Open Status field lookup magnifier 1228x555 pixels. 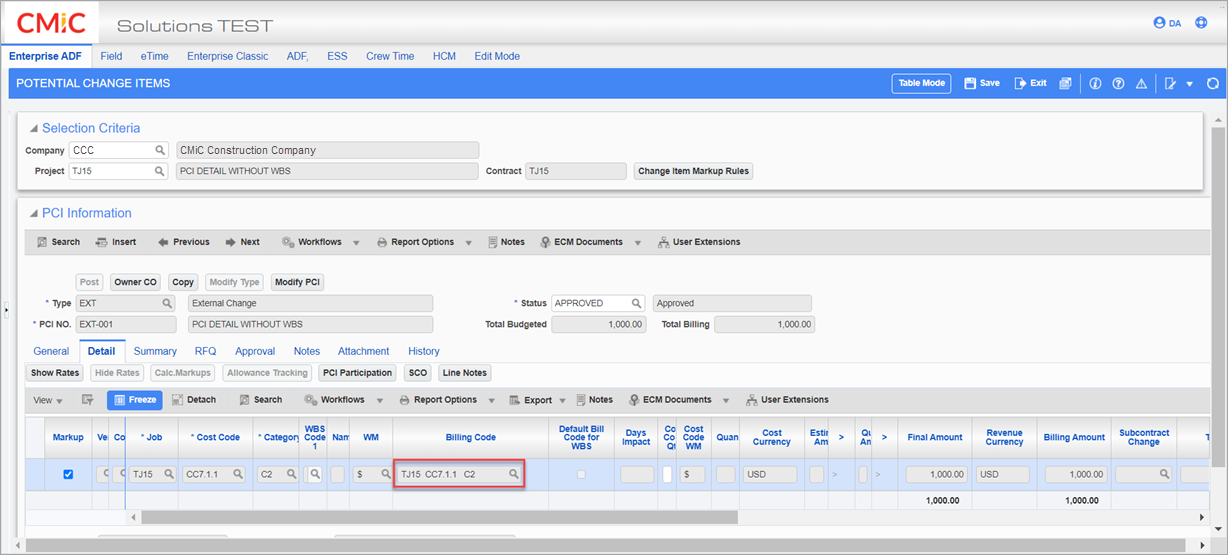pos(636,303)
